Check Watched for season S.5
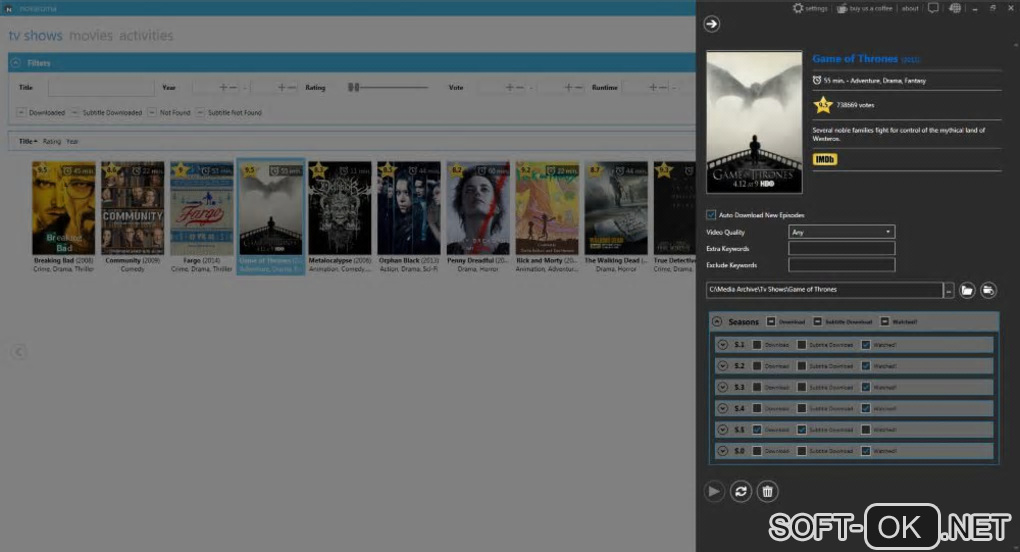 [866, 429]
